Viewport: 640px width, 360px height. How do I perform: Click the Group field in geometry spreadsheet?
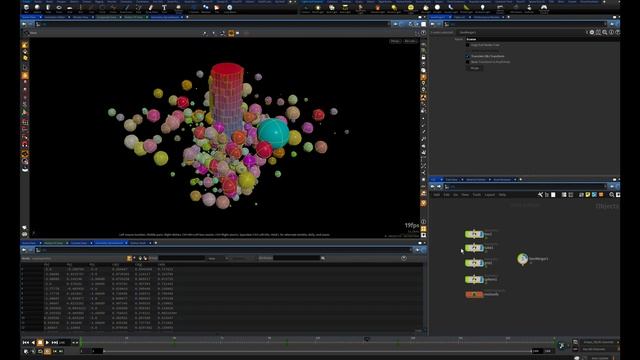181,258
